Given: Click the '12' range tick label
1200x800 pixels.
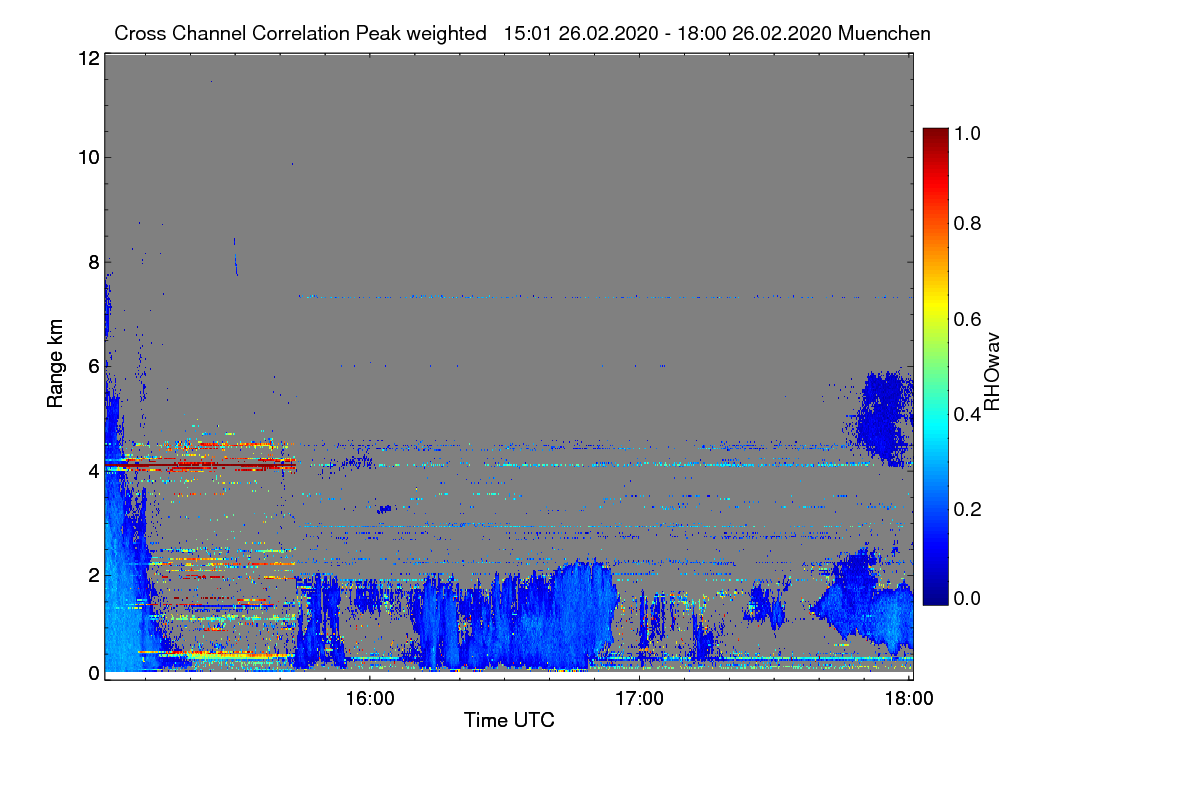Looking at the screenshot, I should point(88,59).
